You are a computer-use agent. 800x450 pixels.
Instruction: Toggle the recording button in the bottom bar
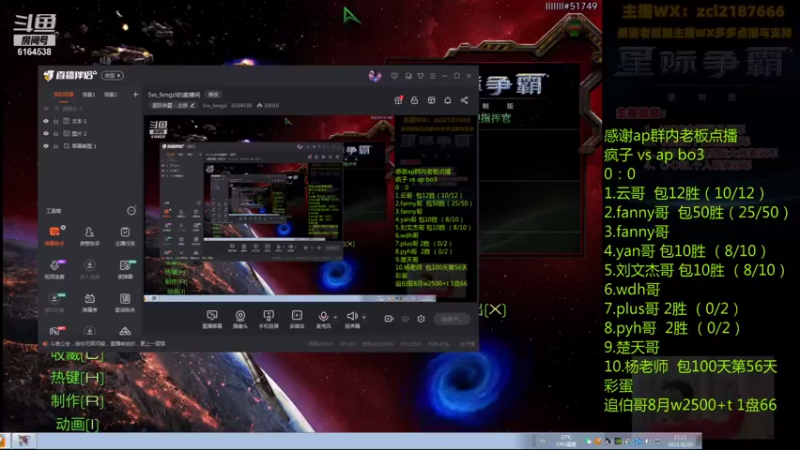388,319
